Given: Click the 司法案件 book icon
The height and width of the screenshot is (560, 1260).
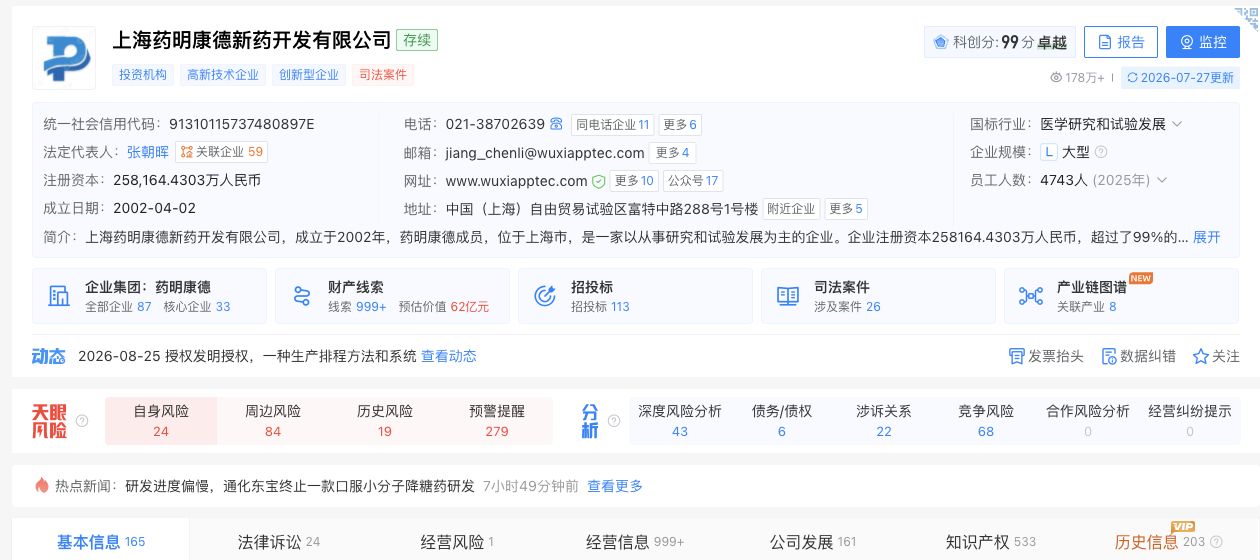Looking at the screenshot, I should [x=788, y=296].
